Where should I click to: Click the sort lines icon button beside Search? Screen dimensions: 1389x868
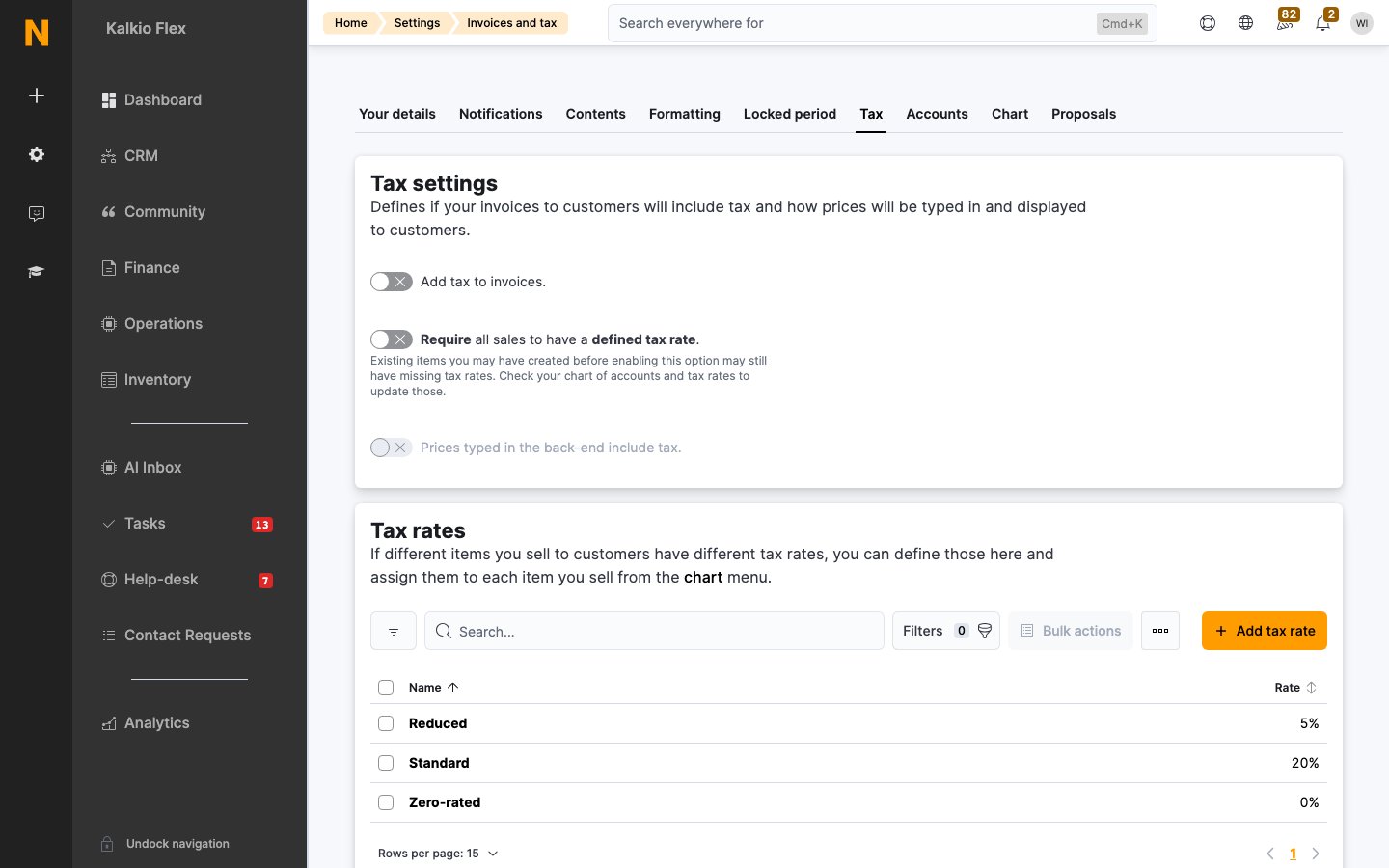pyautogui.click(x=394, y=631)
